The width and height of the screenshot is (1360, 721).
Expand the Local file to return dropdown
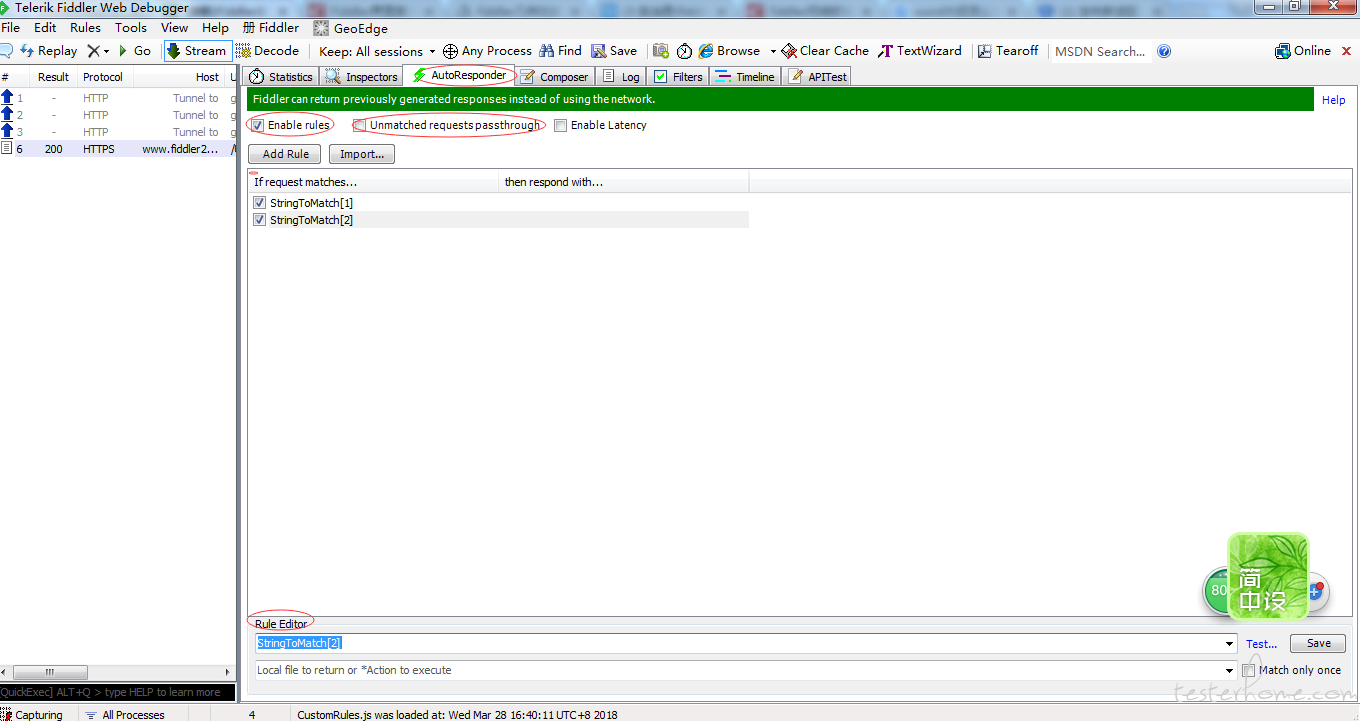click(1230, 671)
